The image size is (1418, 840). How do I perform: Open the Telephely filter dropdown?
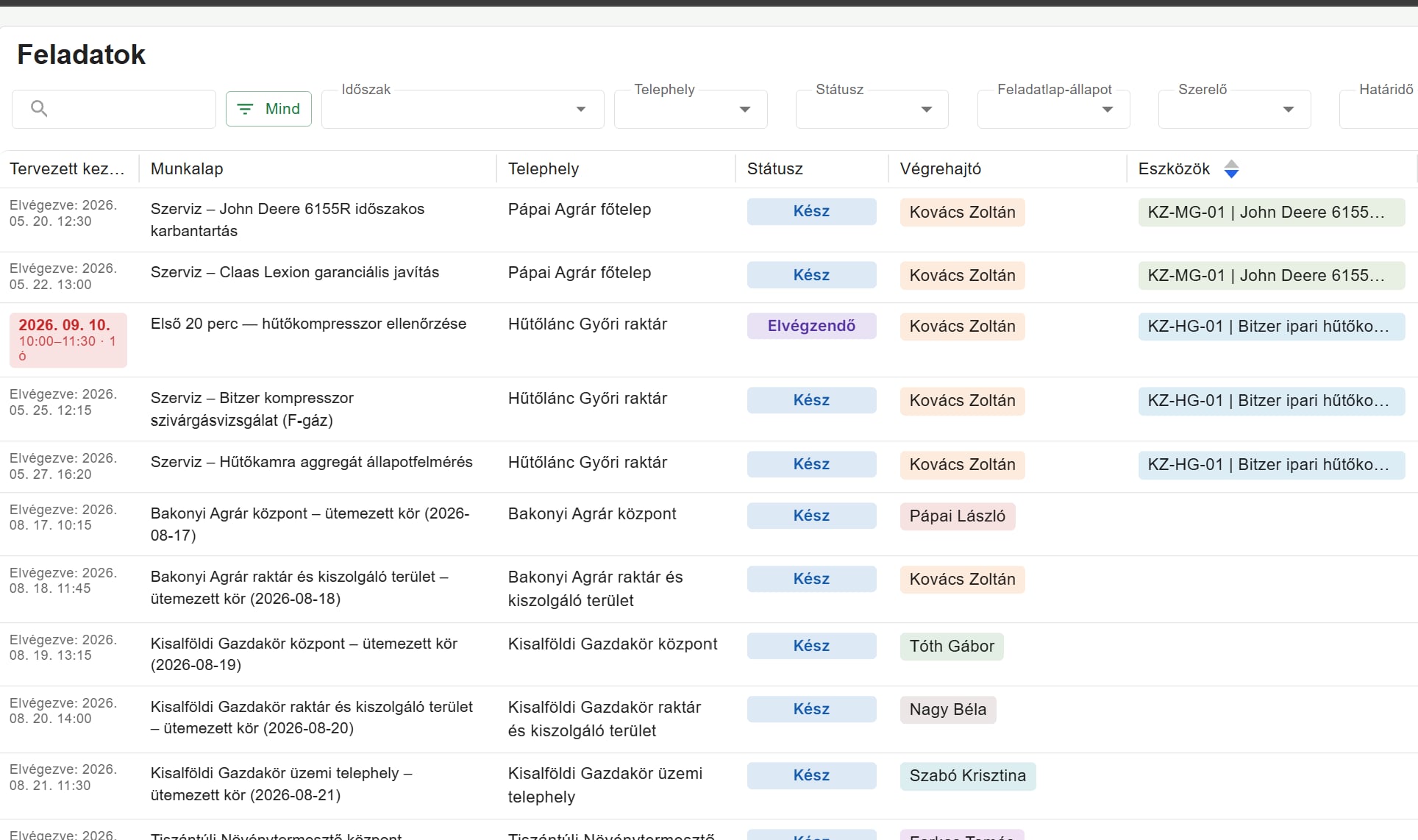click(691, 109)
